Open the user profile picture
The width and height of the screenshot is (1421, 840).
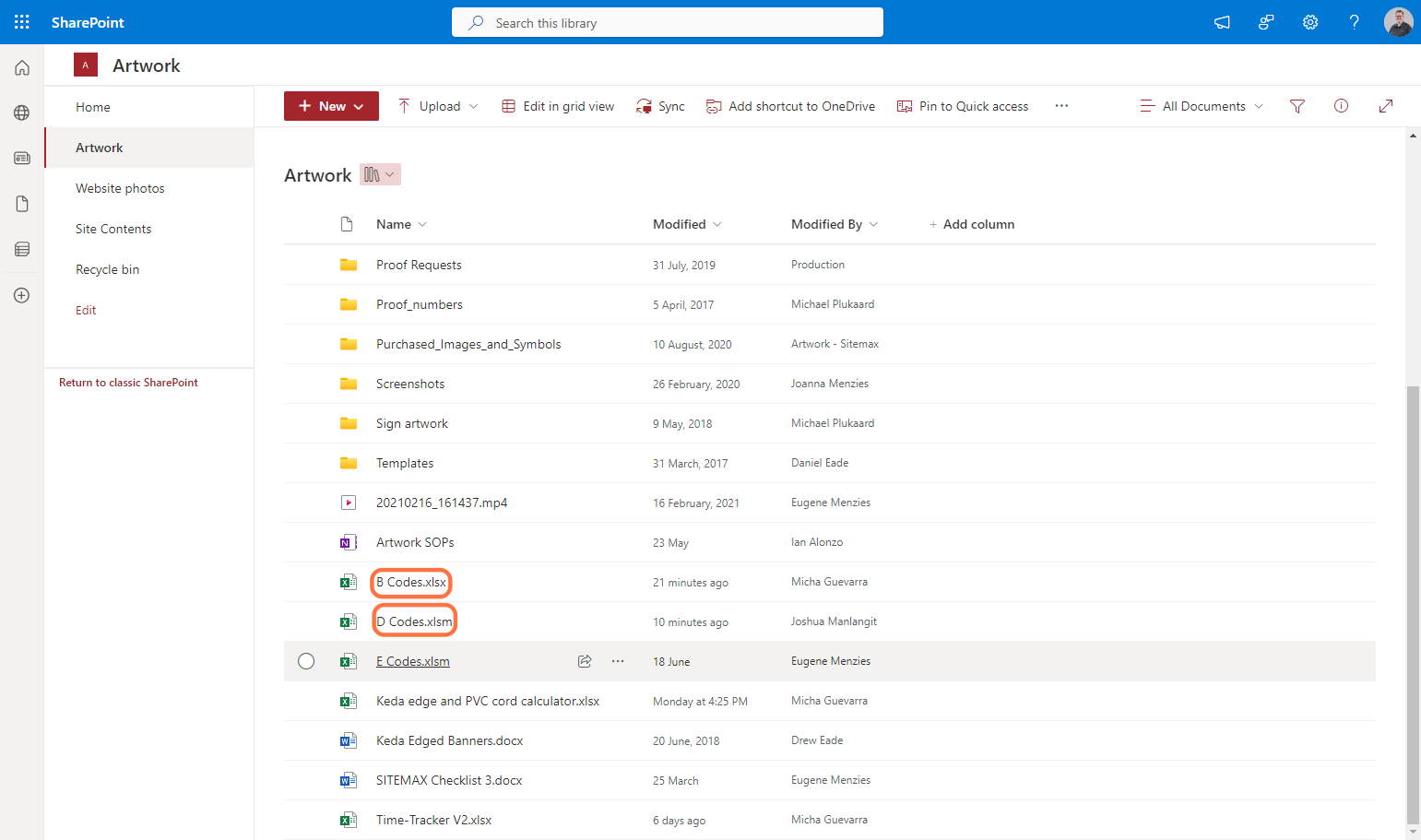(1399, 22)
